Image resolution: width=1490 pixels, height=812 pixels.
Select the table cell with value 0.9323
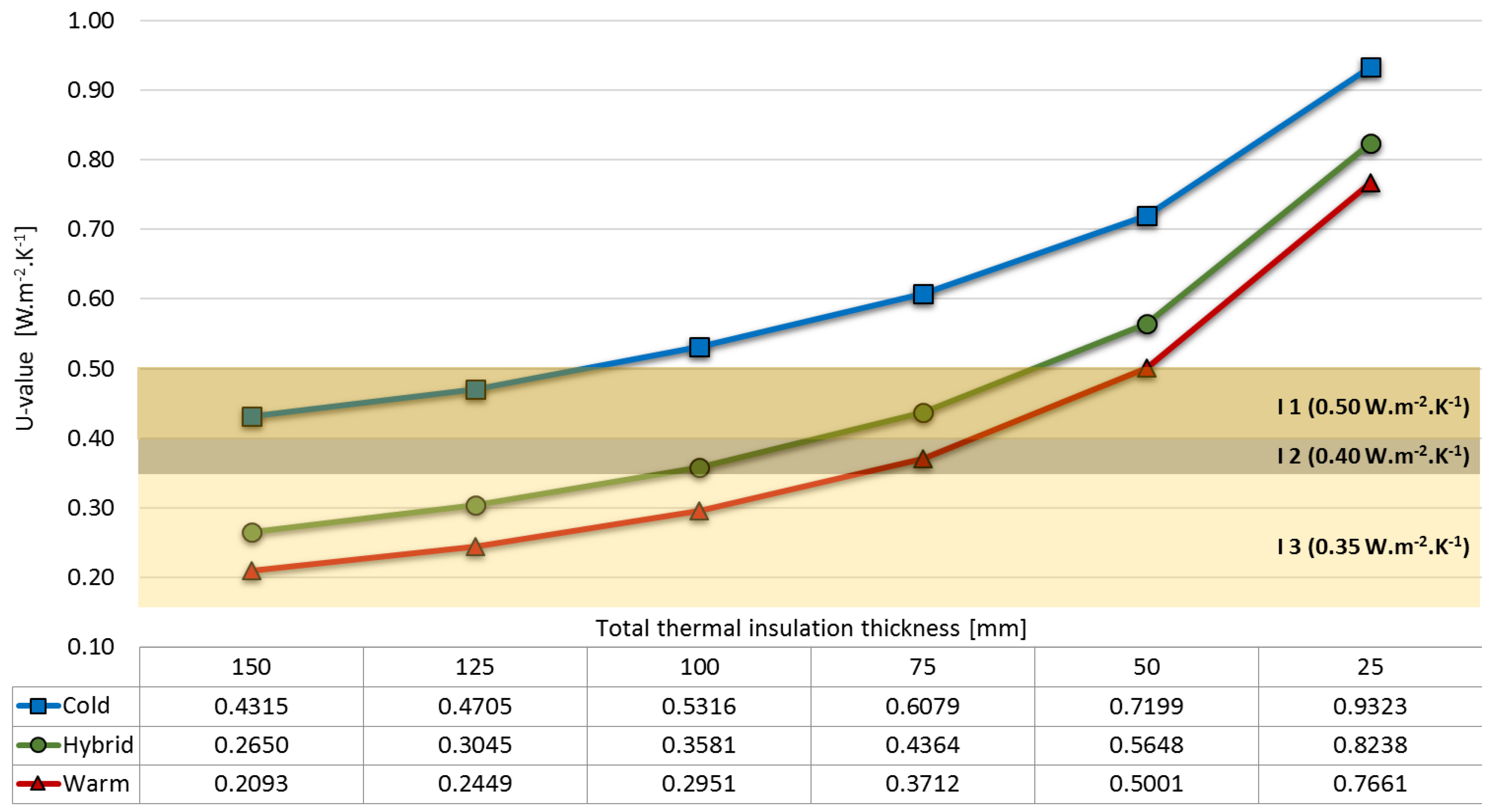click(1370, 706)
